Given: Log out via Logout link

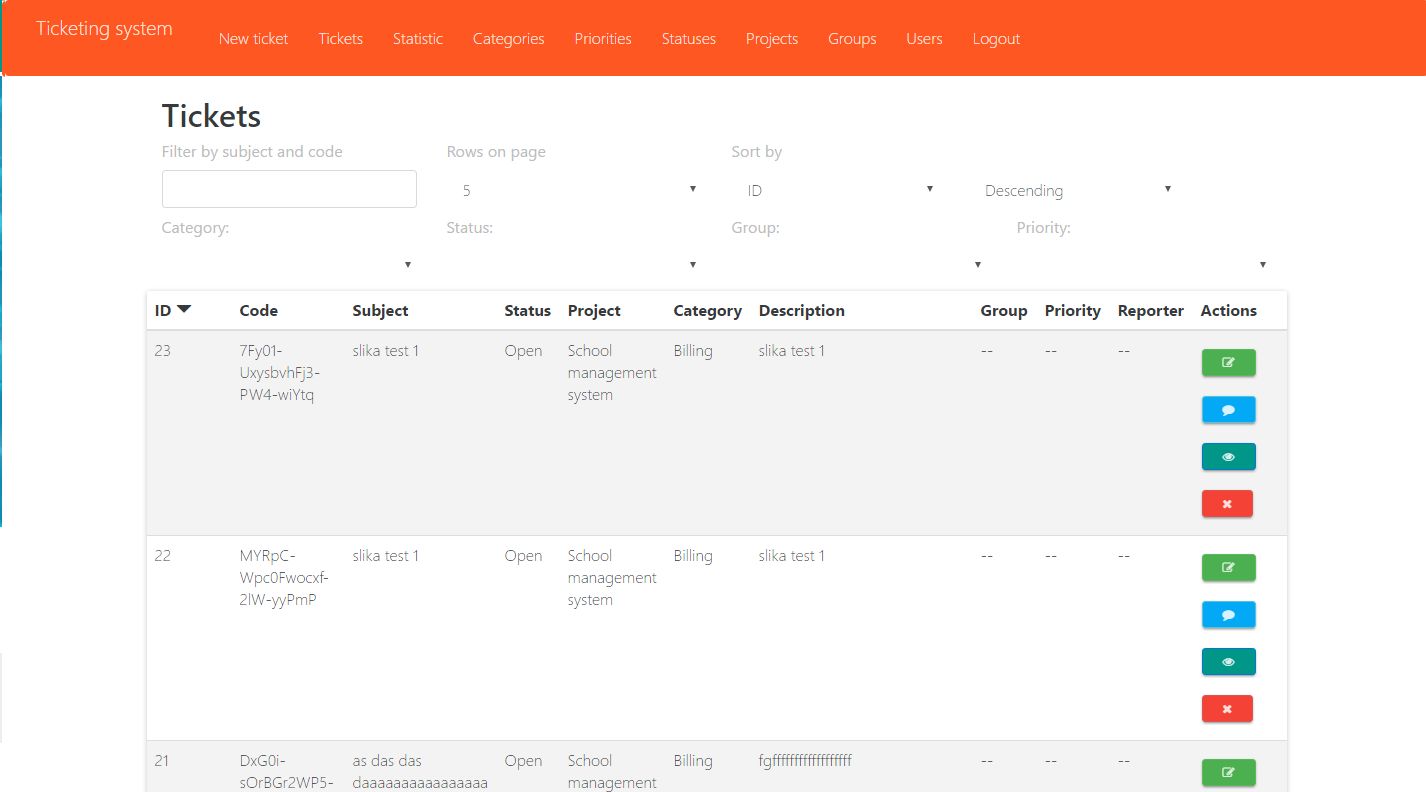Looking at the screenshot, I should pyautogui.click(x=996, y=39).
